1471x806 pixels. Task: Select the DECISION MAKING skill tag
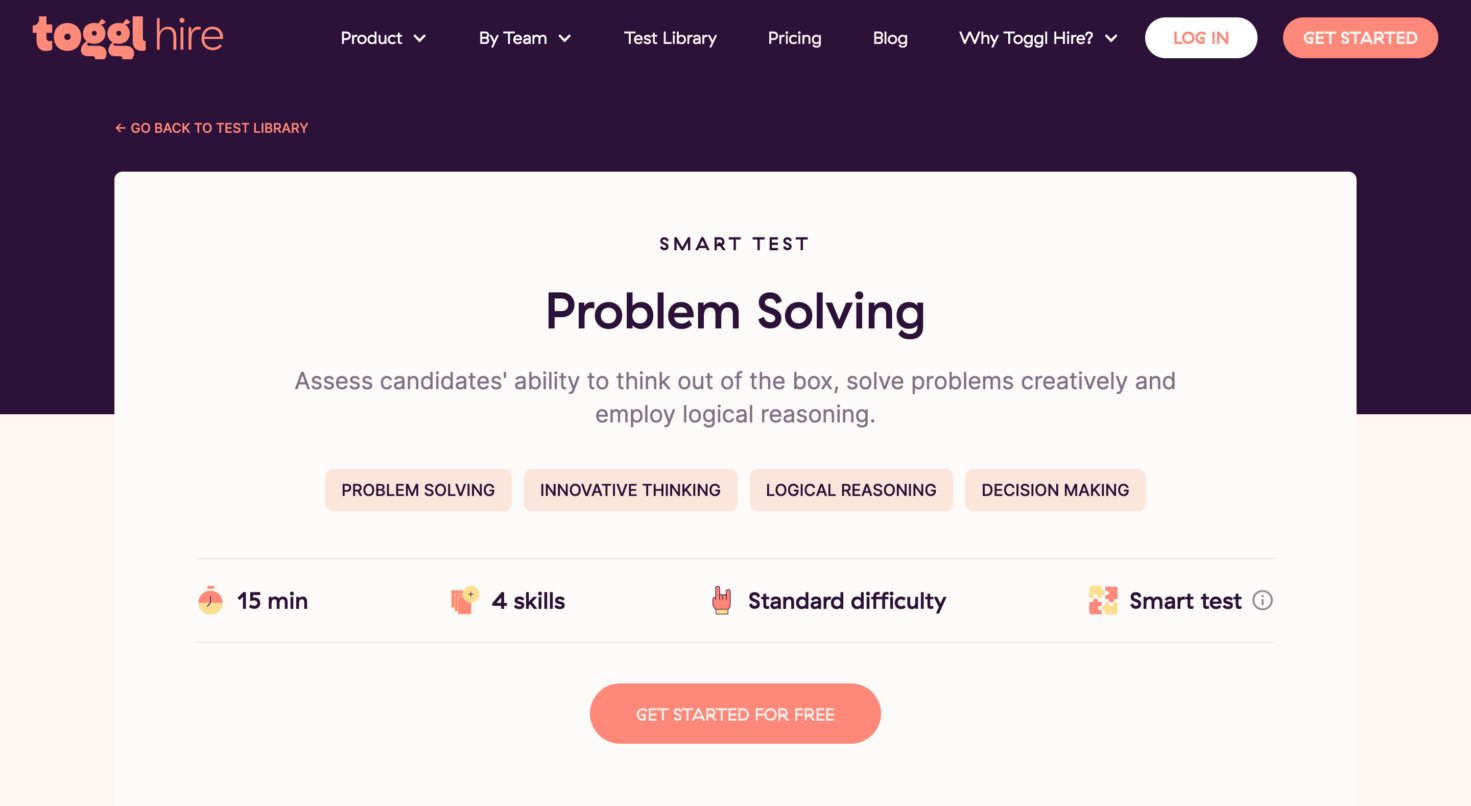coord(1055,490)
